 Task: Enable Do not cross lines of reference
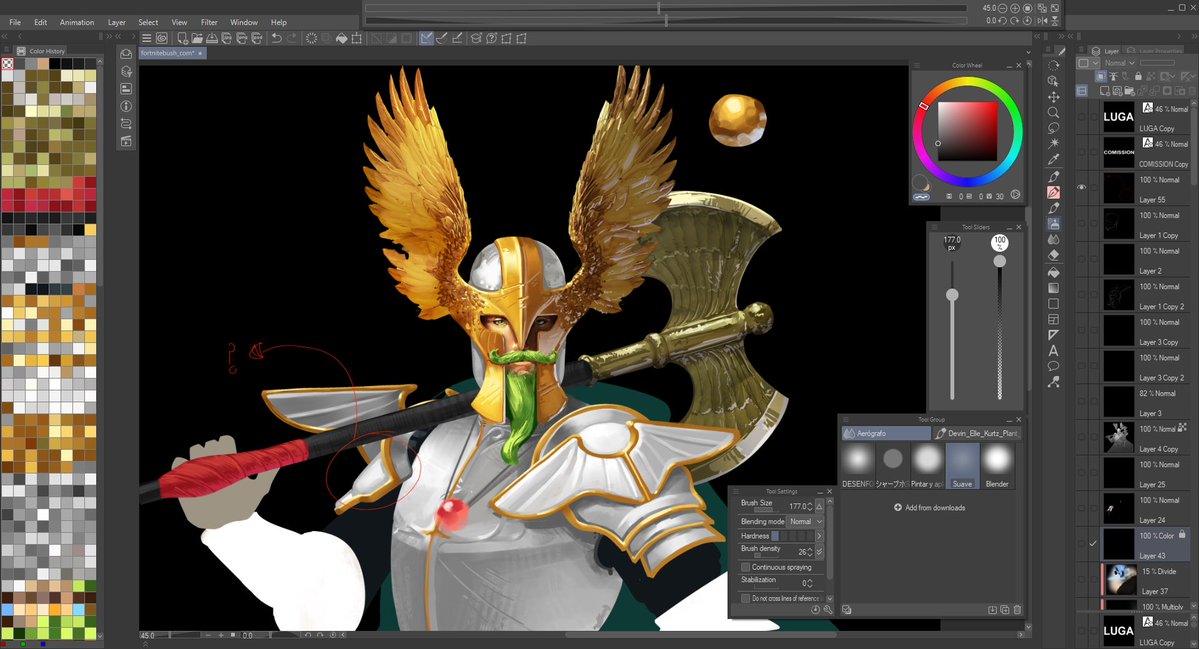[x=746, y=599]
